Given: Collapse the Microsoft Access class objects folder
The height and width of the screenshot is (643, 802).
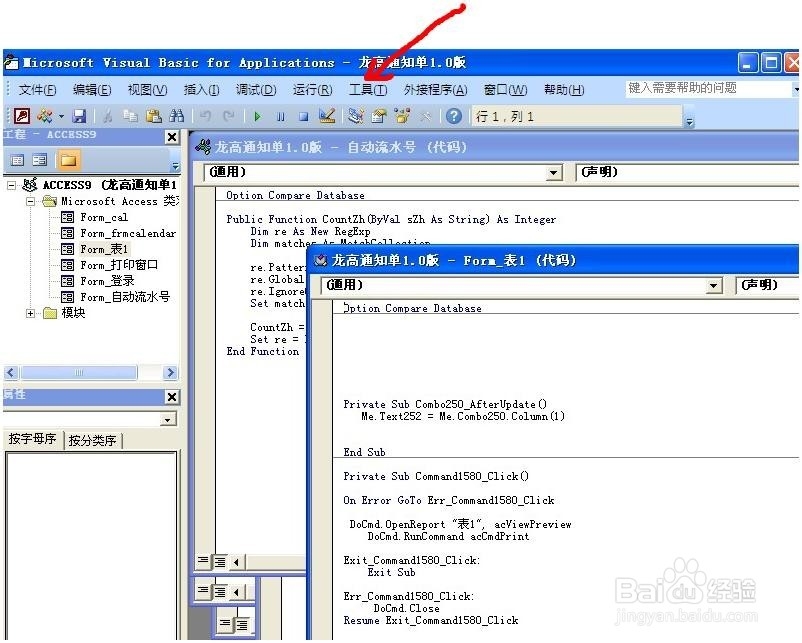Looking at the screenshot, I should 31,202.
